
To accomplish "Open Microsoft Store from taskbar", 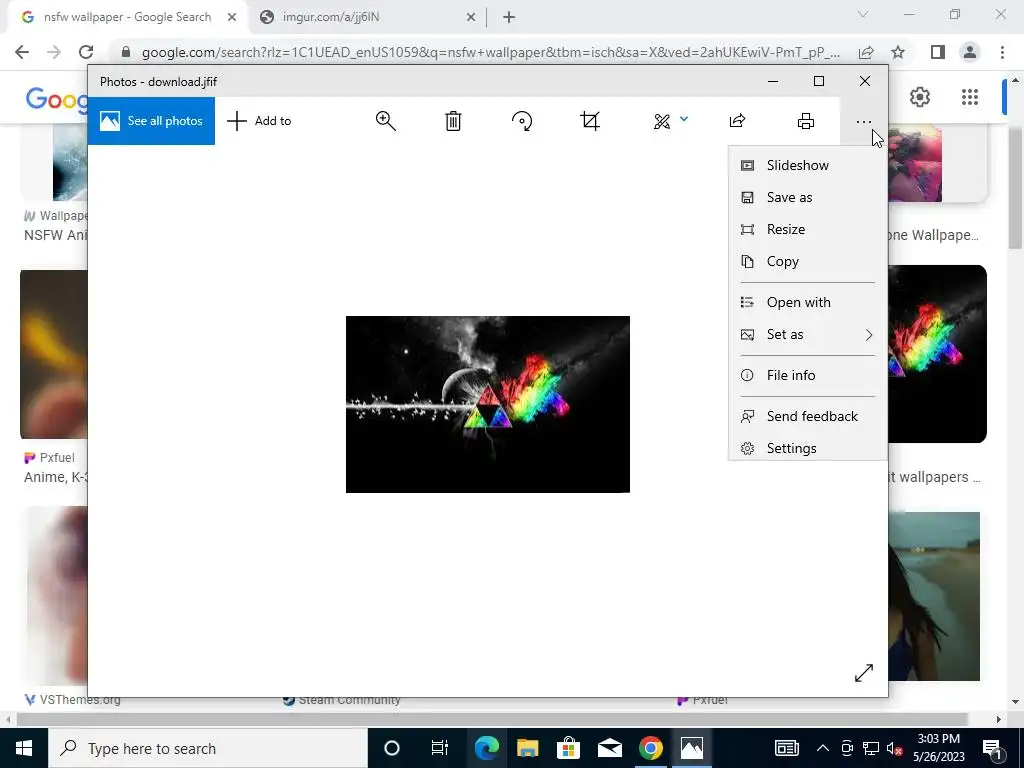I will click(568, 748).
